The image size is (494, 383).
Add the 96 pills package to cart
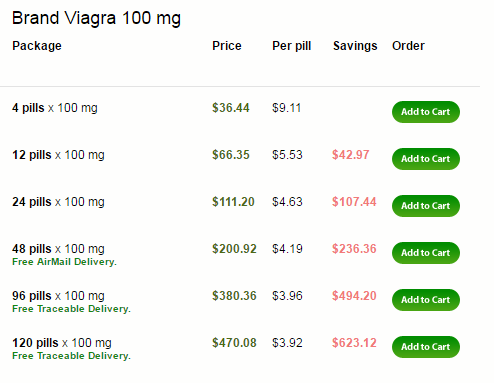tap(426, 300)
